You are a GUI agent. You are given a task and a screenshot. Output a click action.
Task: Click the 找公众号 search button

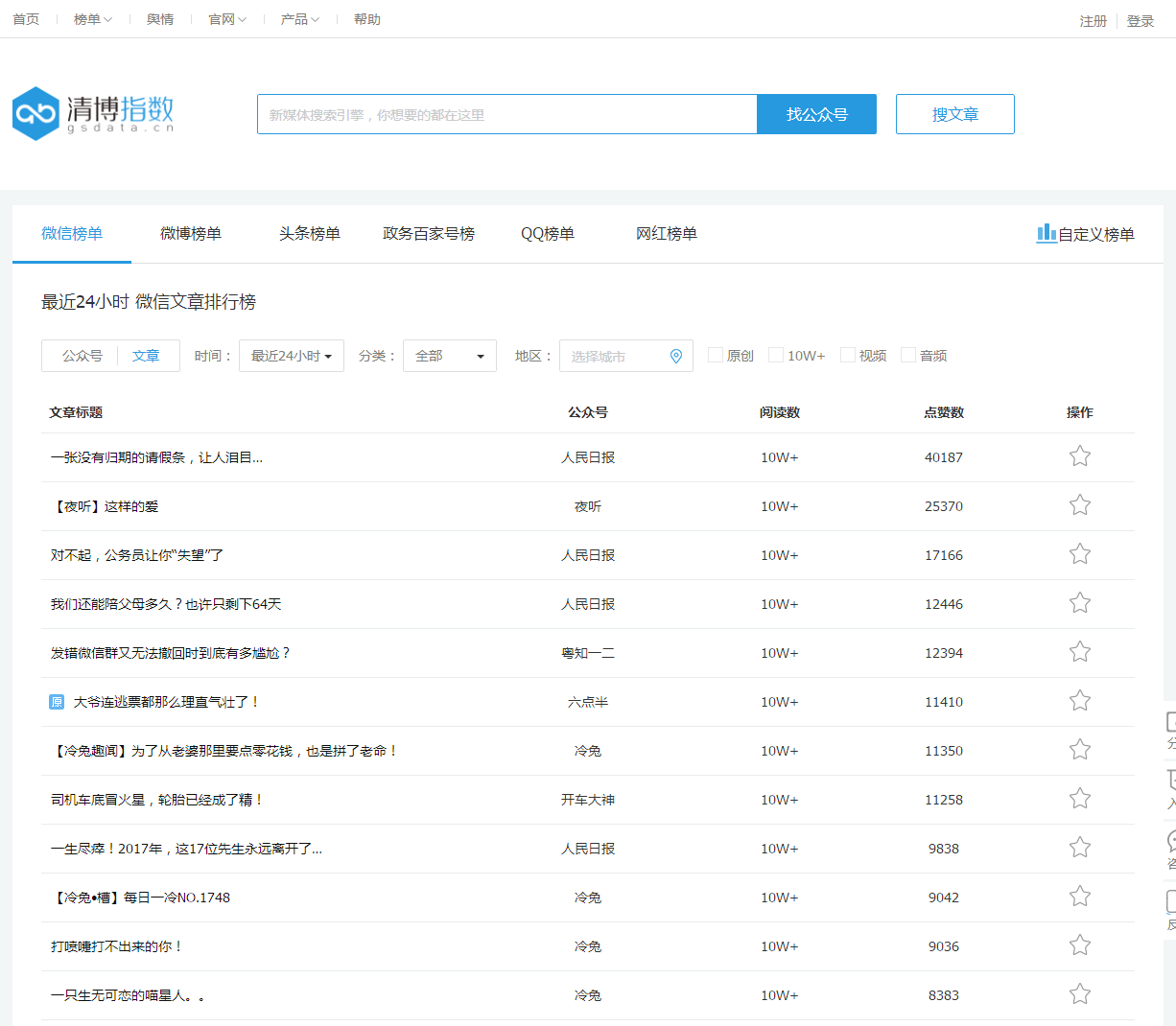817,114
